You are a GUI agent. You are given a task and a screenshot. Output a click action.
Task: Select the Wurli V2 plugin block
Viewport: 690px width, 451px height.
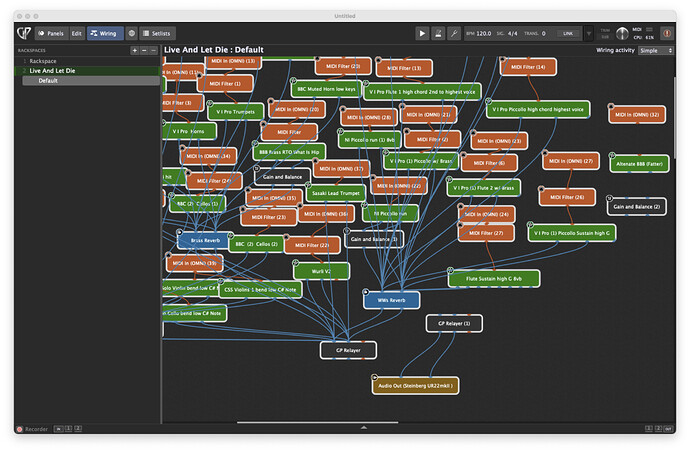(x=321, y=271)
